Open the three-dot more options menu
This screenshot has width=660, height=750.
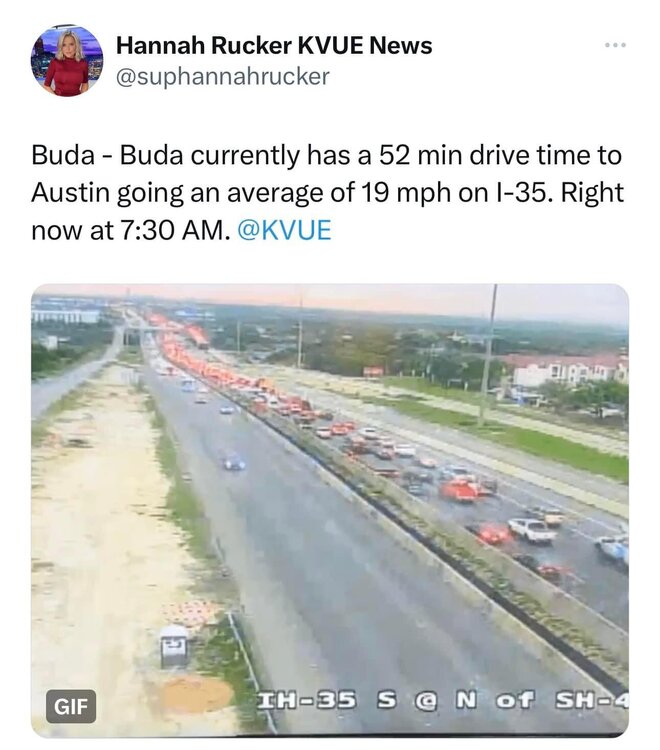click(615, 45)
